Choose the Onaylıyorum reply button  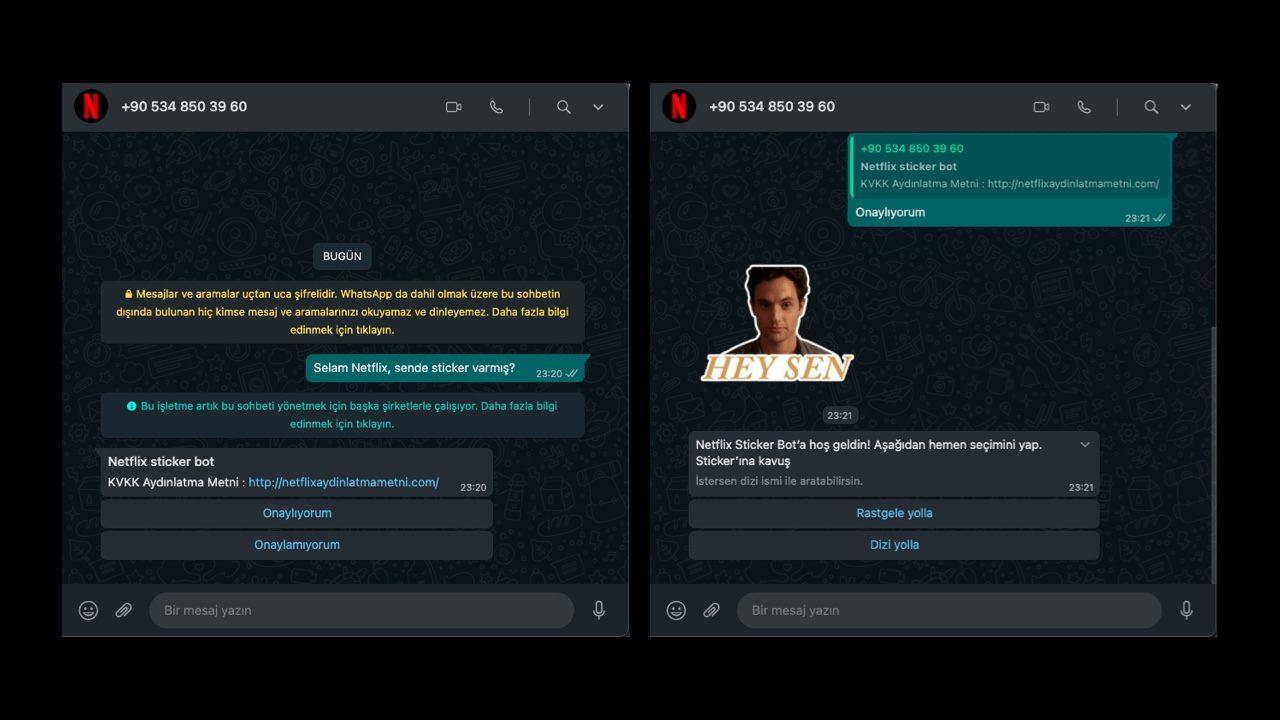[x=297, y=513]
